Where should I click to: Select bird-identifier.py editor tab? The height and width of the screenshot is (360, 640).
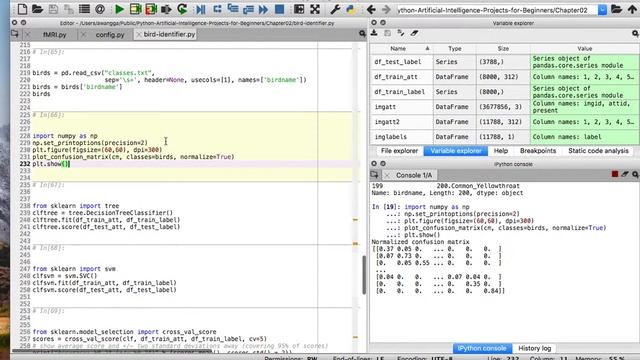[169, 34]
